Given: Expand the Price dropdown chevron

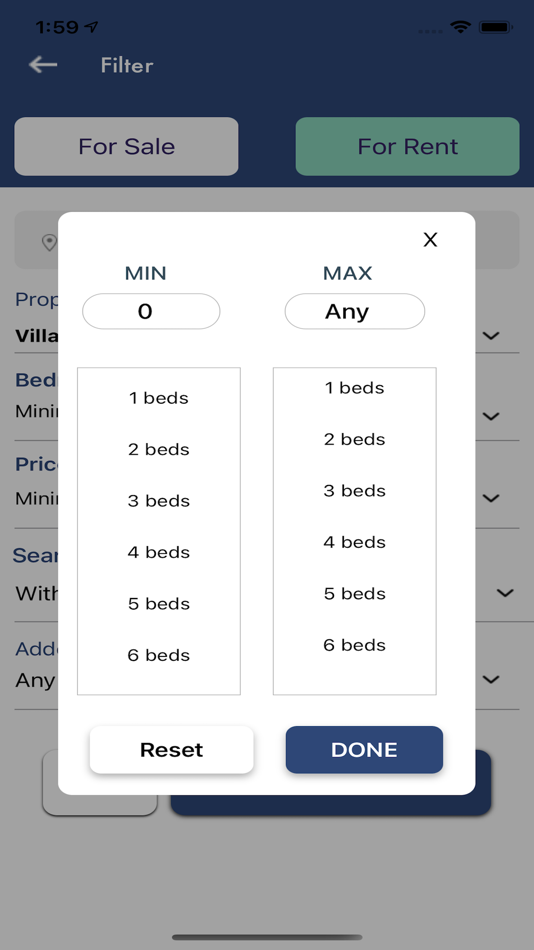Looking at the screenshot, I should pyautogui.click(x=491, y=498).
